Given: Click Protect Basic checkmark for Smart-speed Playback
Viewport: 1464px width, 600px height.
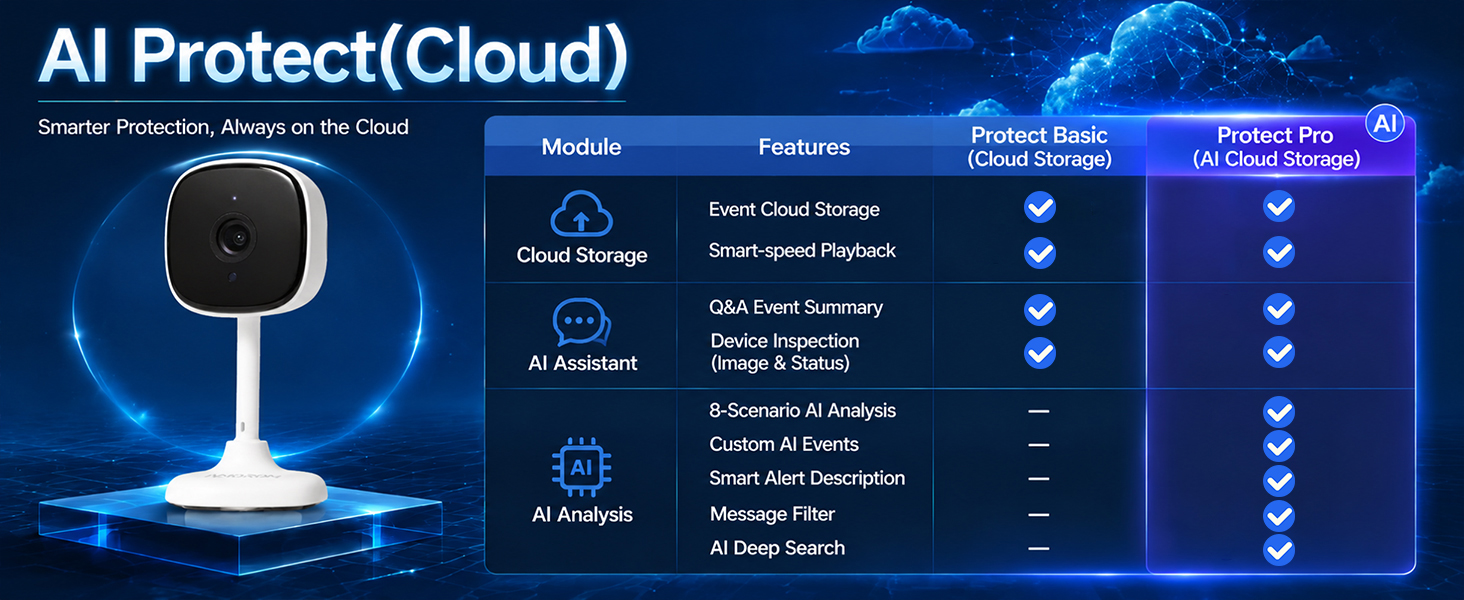Looking at the screenshot, I should pos(1040,252).
